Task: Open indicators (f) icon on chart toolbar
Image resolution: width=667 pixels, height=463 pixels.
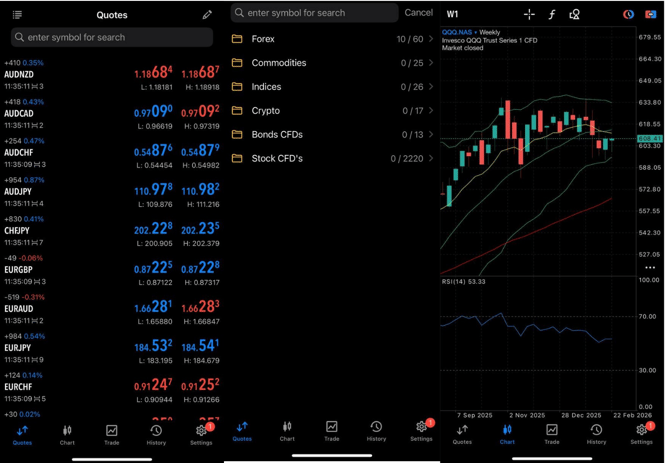Action: click(x=552, y=15)
